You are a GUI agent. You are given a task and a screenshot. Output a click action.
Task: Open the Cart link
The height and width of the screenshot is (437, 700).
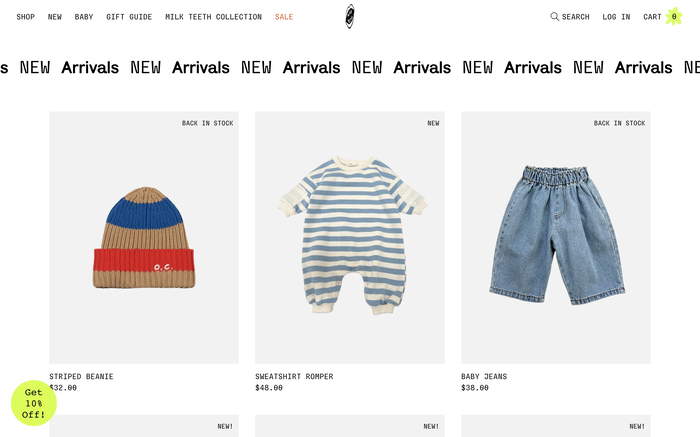pos(652,17)
